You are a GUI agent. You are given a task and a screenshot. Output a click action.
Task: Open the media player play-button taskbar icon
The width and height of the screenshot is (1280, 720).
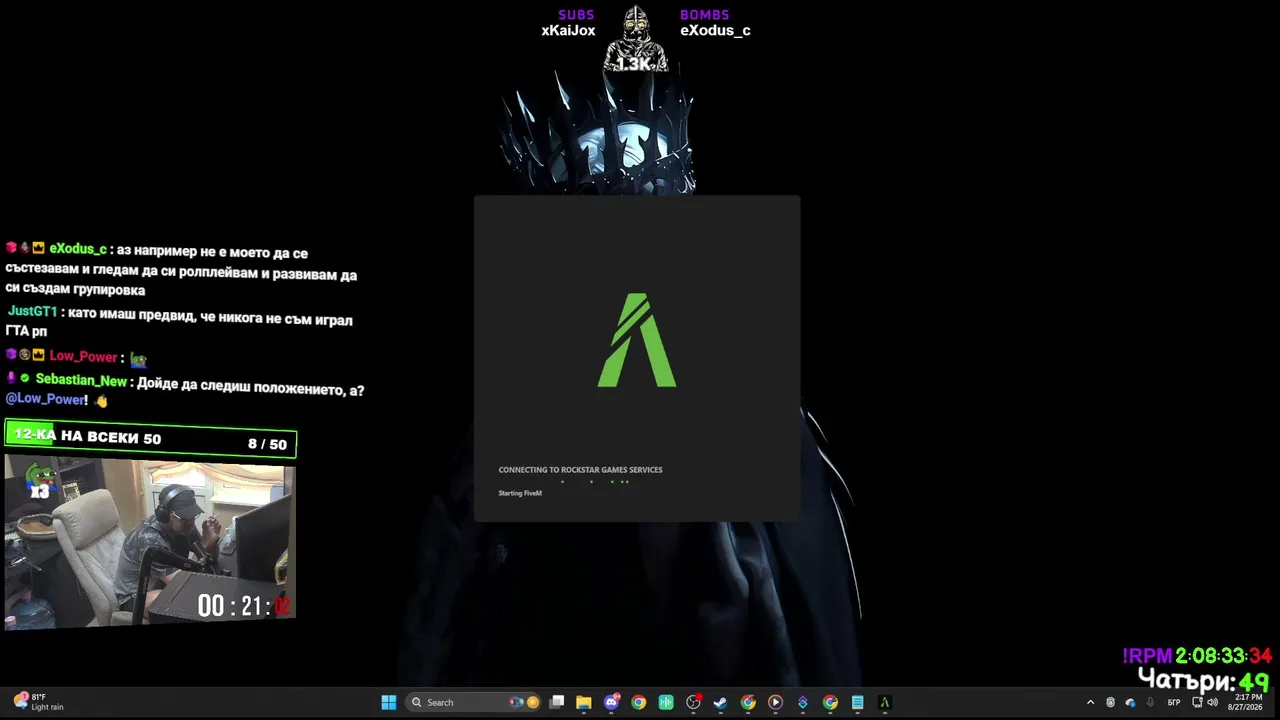click(775, 702)
